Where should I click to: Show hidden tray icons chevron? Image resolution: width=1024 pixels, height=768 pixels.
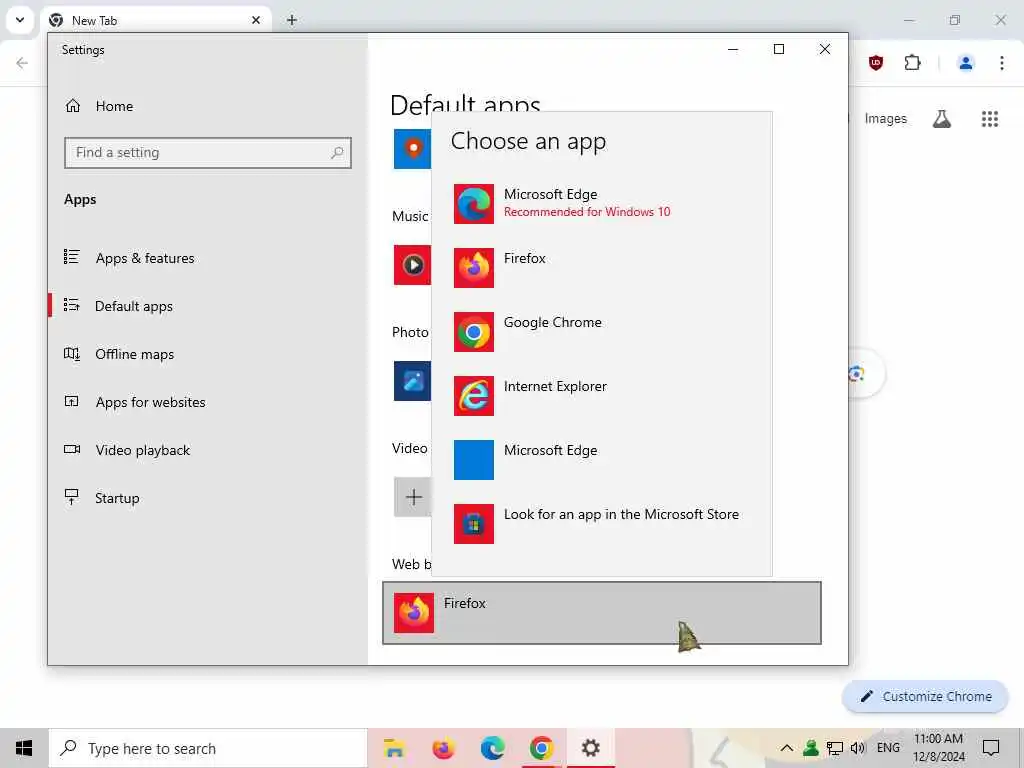coord(787,748)
